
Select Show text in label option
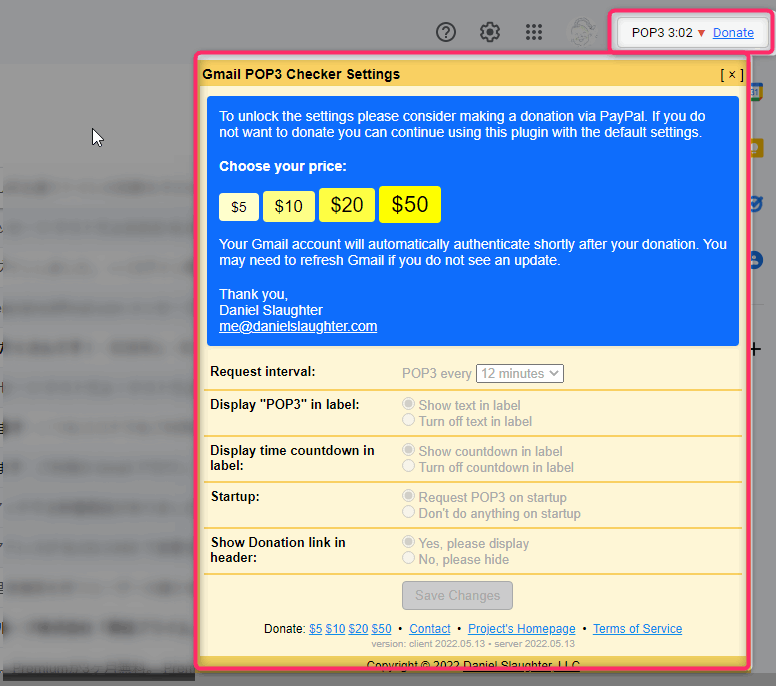point(408,404)
